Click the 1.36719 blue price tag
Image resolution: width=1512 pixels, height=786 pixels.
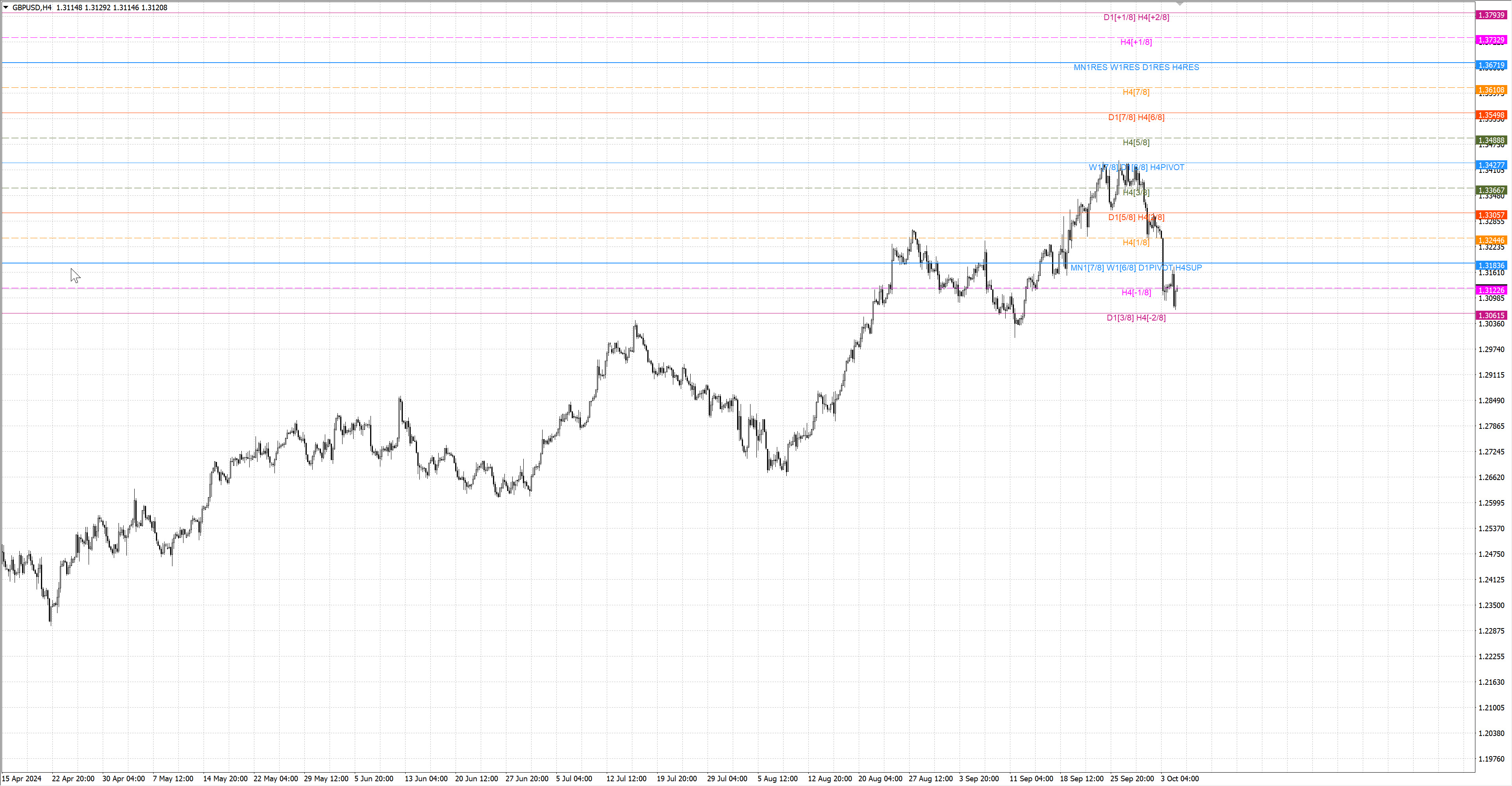pyautogui.click(x=1491, y=65)
